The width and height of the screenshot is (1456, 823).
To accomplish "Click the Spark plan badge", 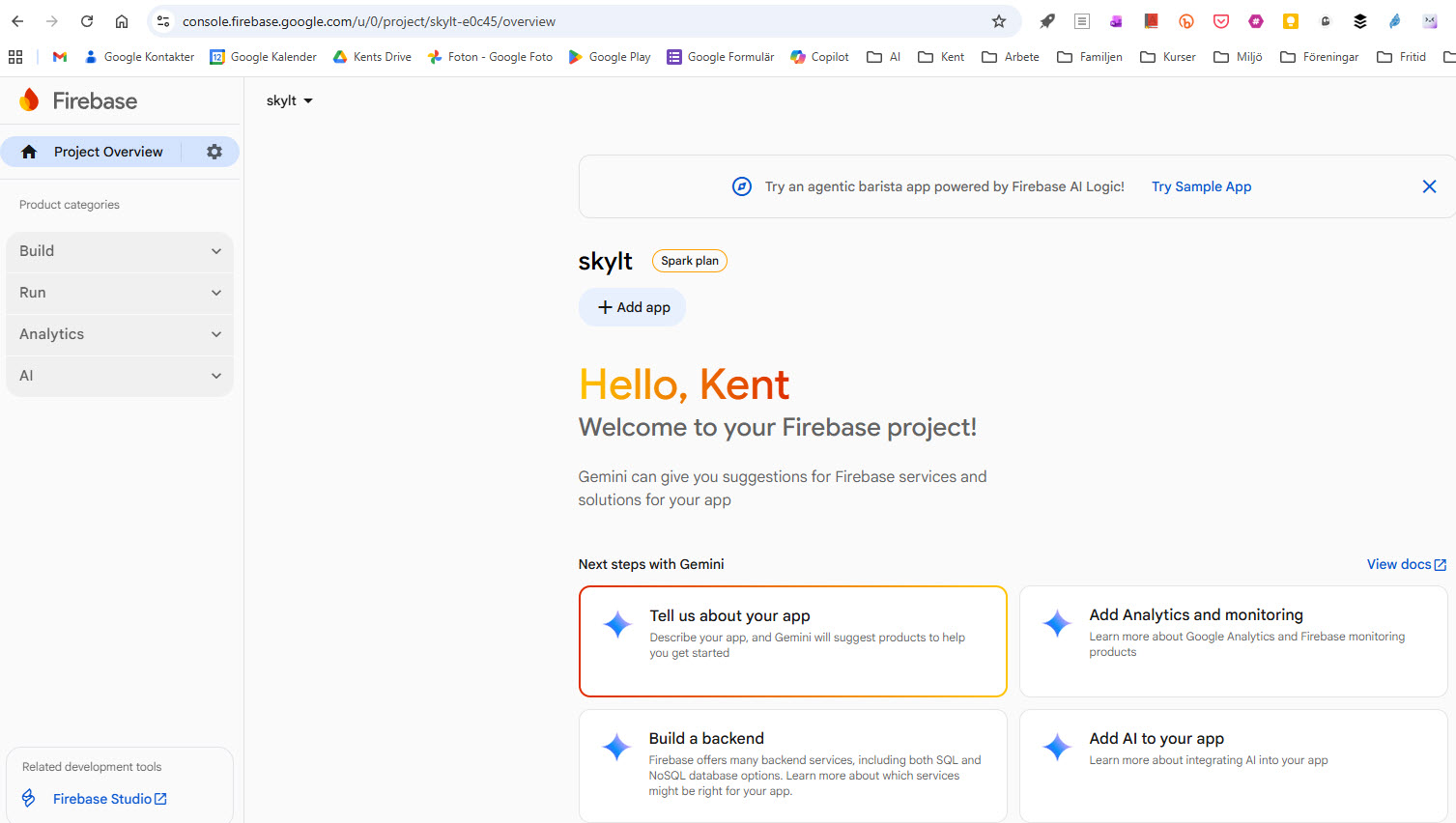I will pyautogui.click(x=690, y=261).
